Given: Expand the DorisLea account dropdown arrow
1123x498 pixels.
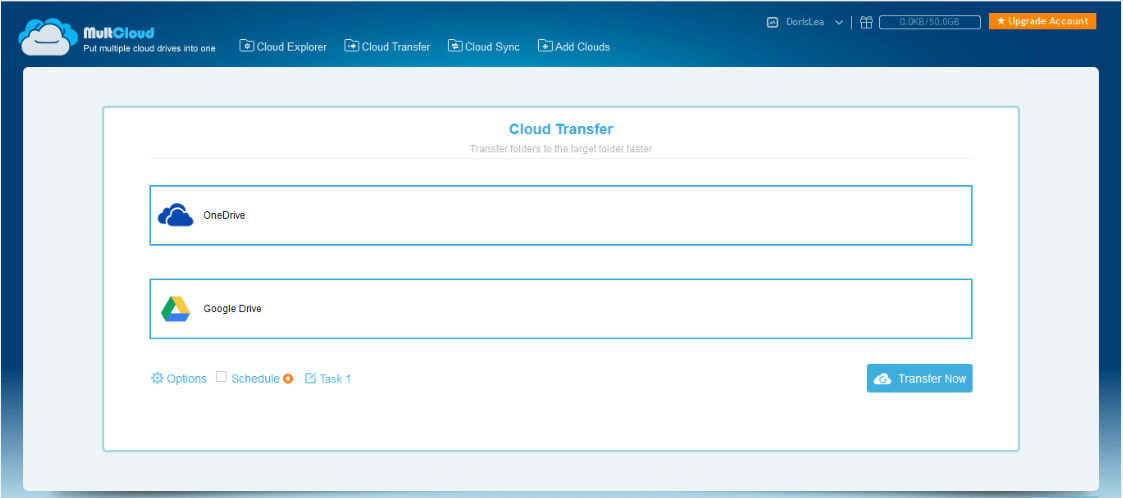Looking at the screenshot, I should click(839, 22).
